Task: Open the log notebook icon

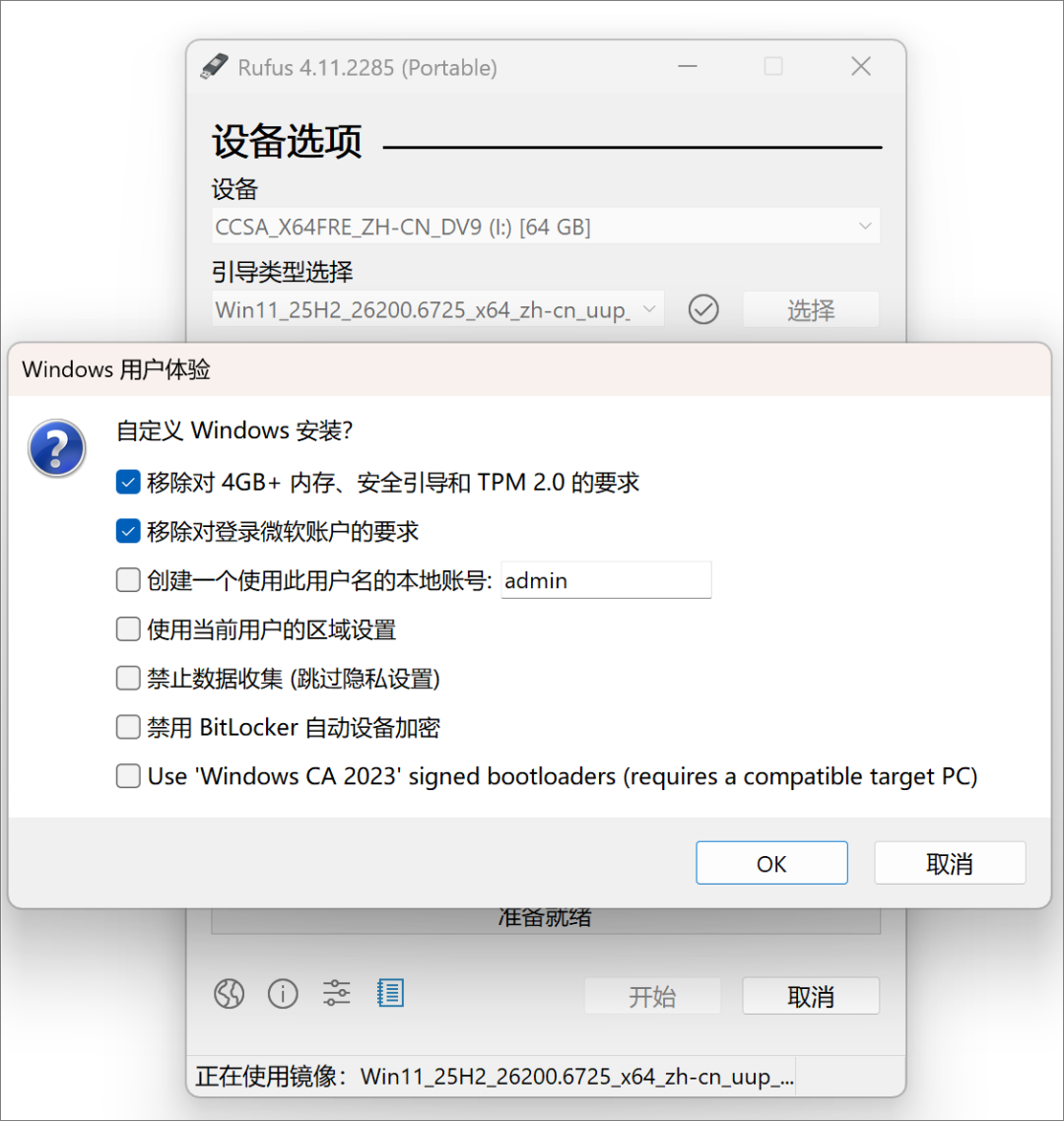Action: pyautogui.click(x=390, y=993)
